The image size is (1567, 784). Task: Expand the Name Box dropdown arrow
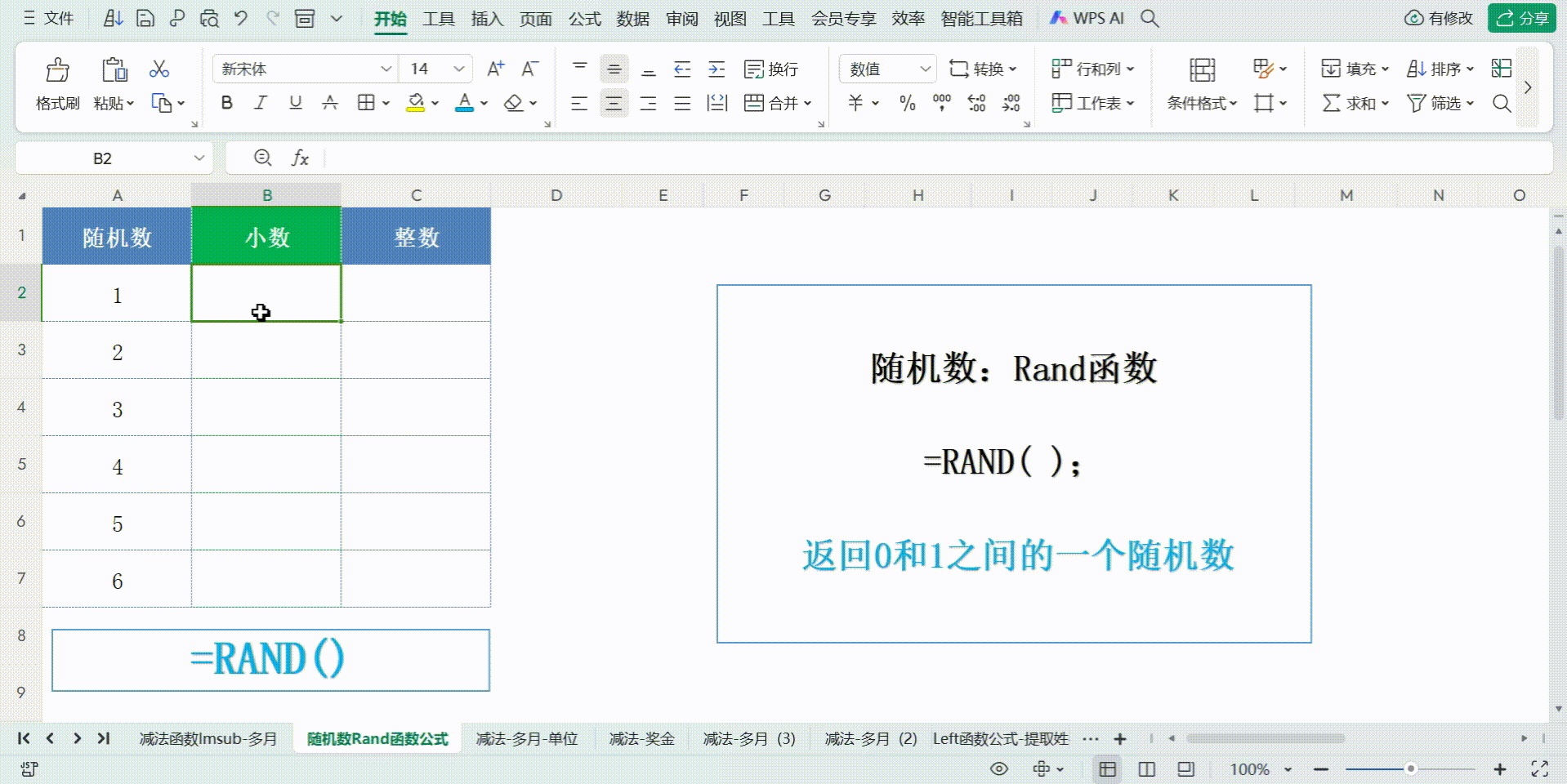coord(199,158)
